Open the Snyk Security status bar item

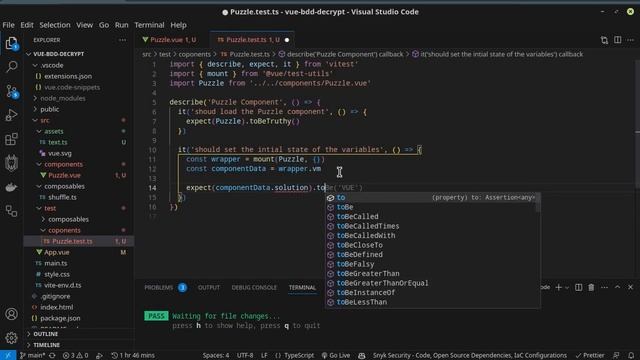(x=469, y=355)
